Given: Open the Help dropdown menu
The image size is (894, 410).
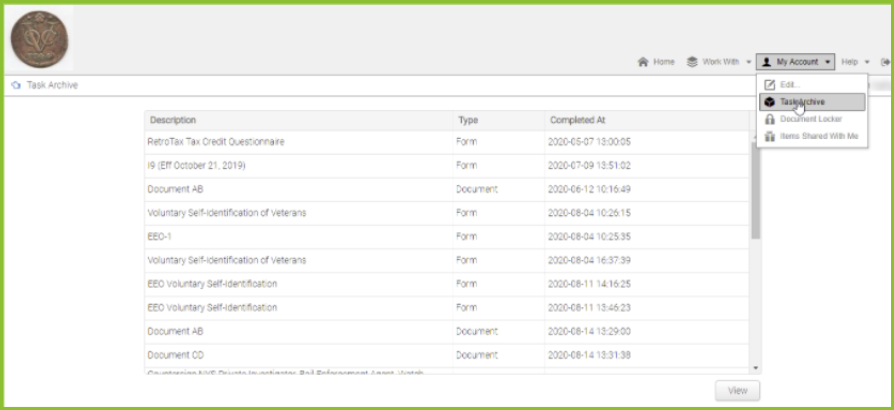Looking at the screenshot, I should pyautogui.click(x=855, y=62).
